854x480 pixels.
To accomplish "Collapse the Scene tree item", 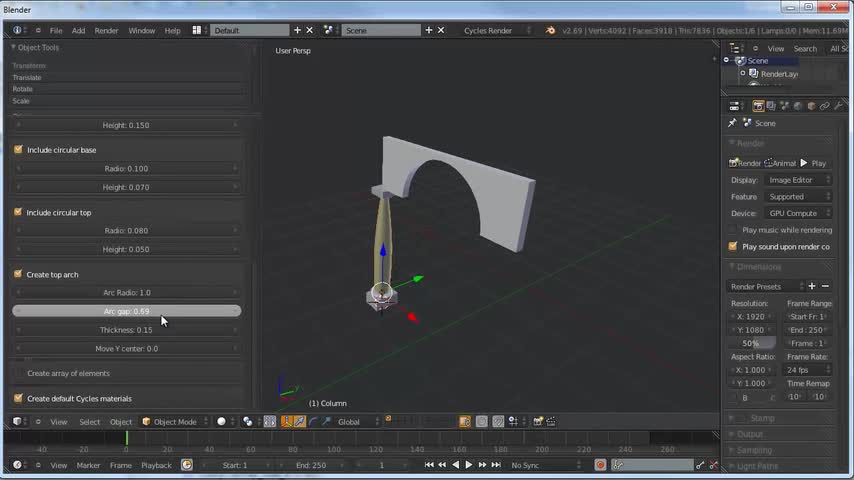I will [x=727, y=60].
